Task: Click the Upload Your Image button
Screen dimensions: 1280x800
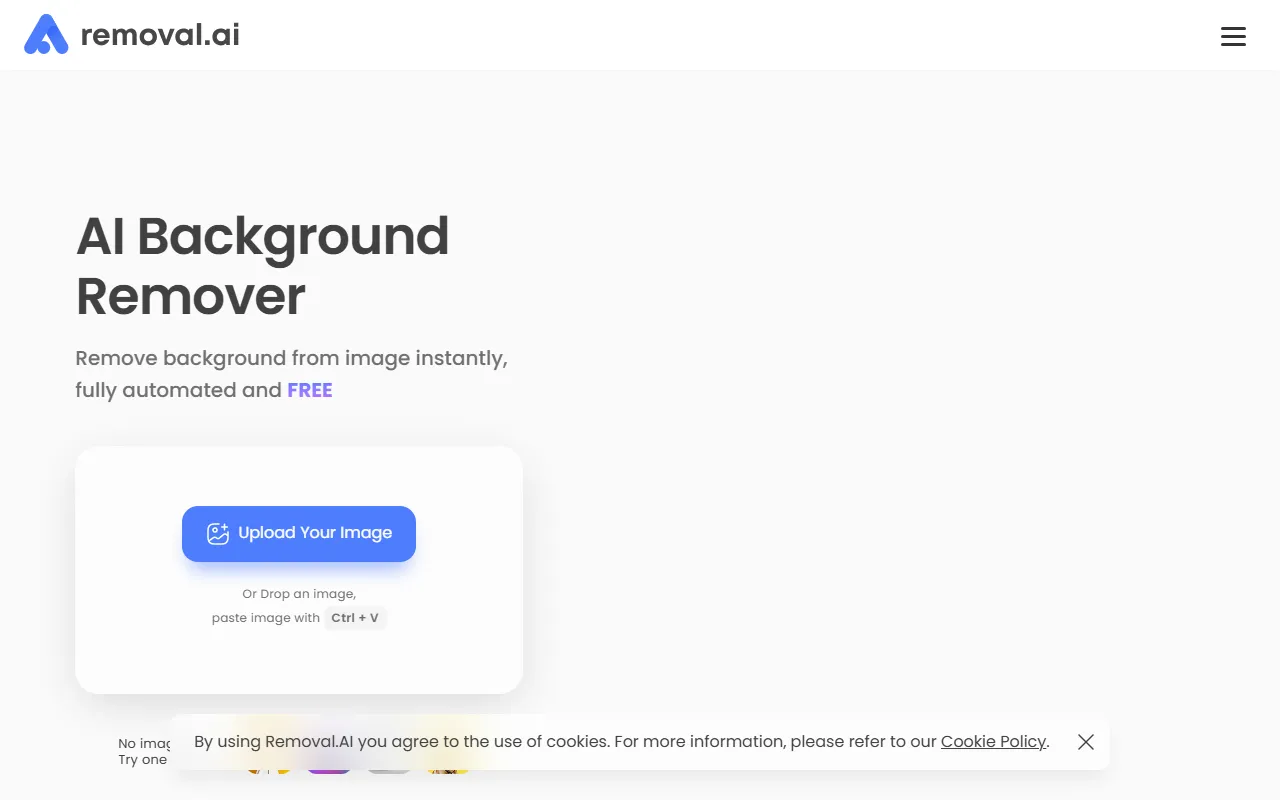Action: click(298, 533)
